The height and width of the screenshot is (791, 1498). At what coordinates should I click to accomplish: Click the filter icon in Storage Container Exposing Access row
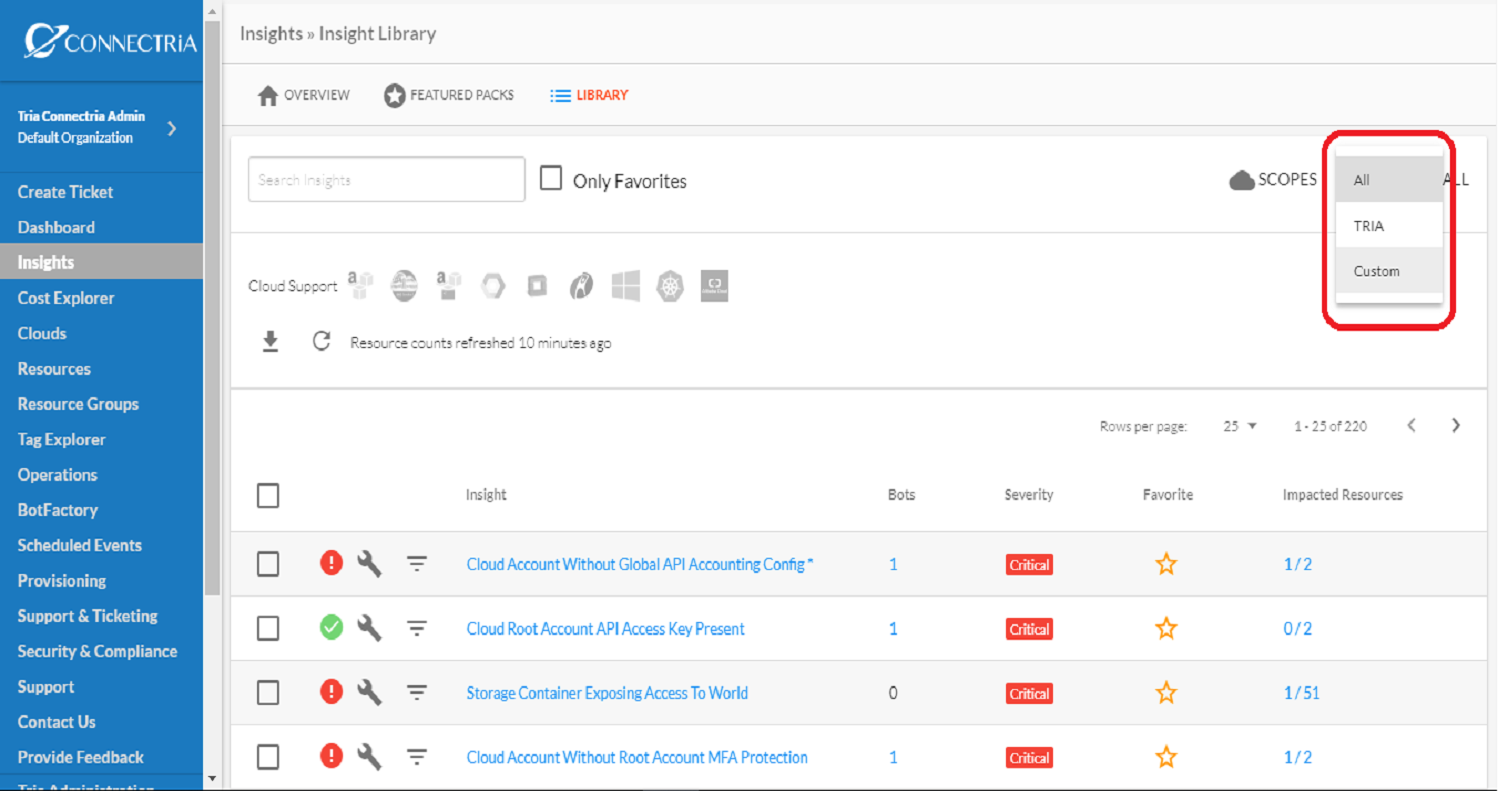tap(417, 693)
